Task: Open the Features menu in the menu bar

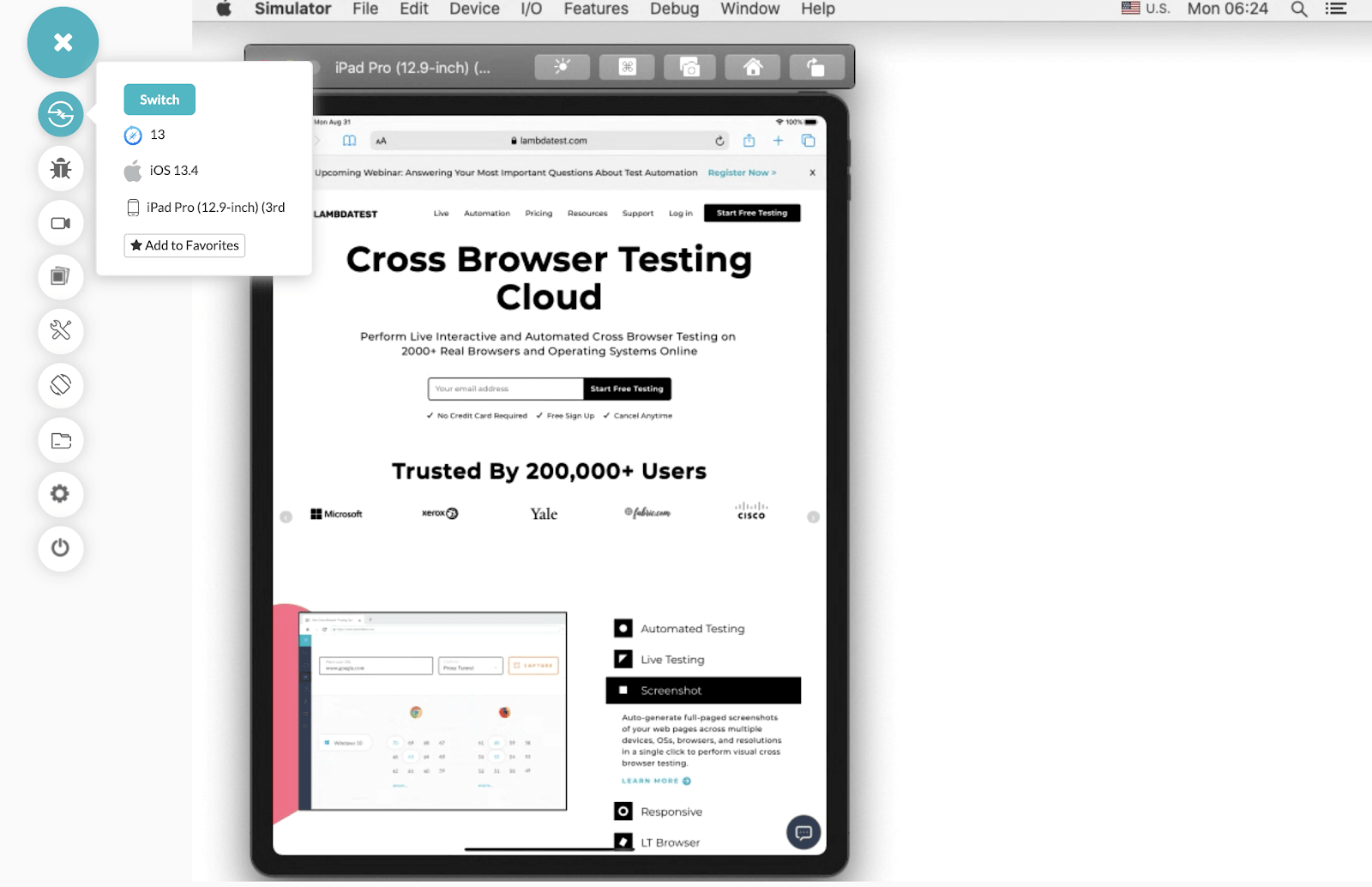Action: point(595,9)
